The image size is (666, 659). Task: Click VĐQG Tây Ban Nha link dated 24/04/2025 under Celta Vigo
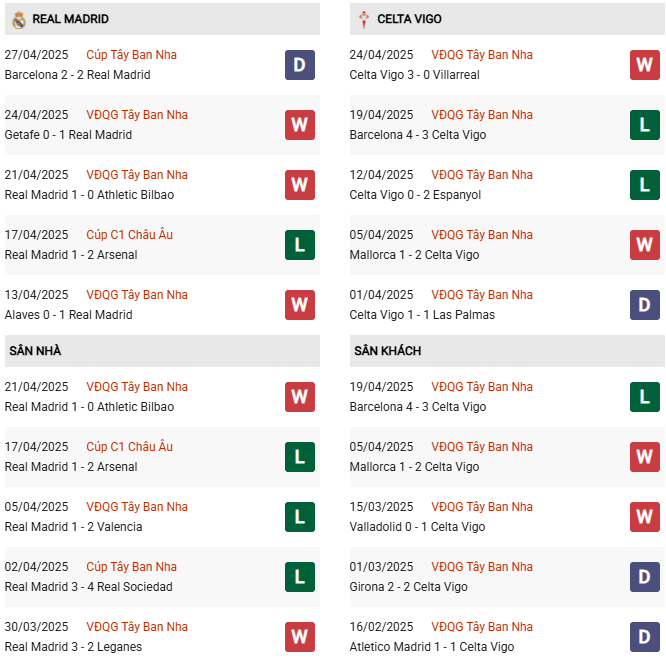pos(482,55)
